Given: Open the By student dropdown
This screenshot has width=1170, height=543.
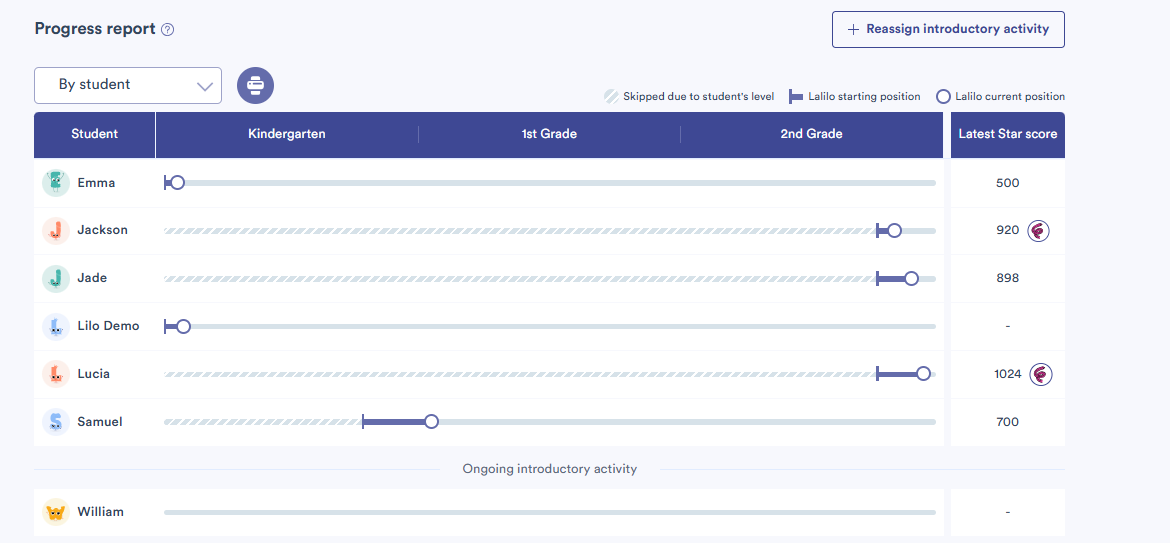Looking at the screenshot, I should click(x=128, y=85).
